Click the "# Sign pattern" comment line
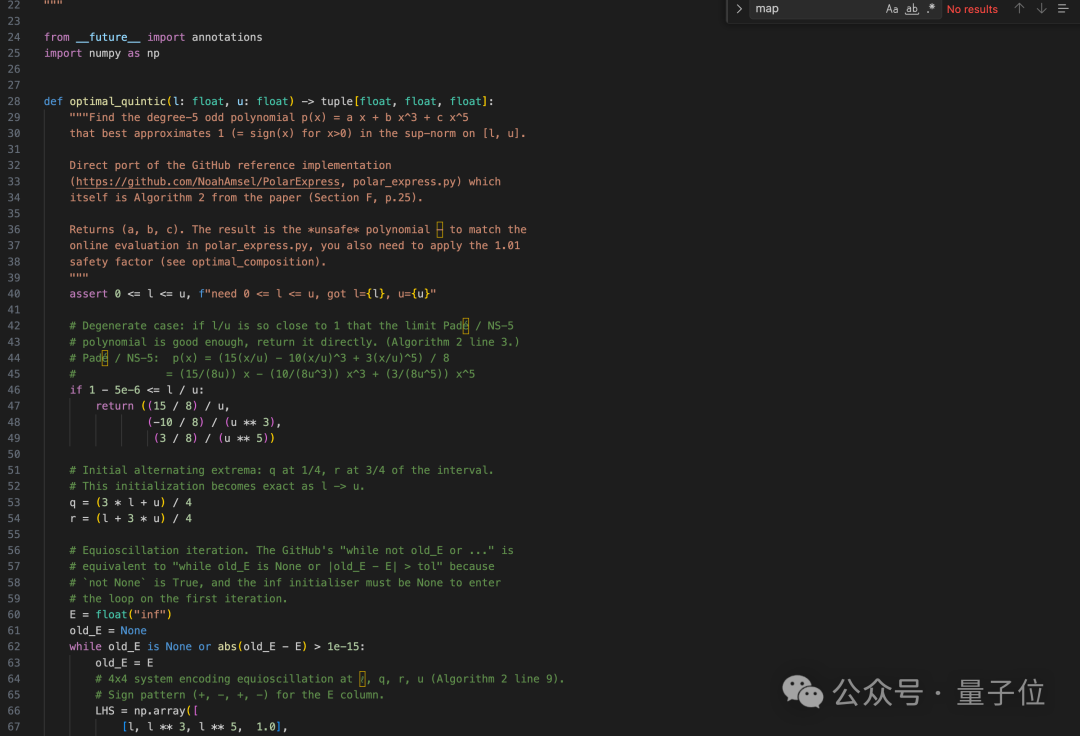The height and width of the screenshot is (736, 1080). (x=240, y=695)
